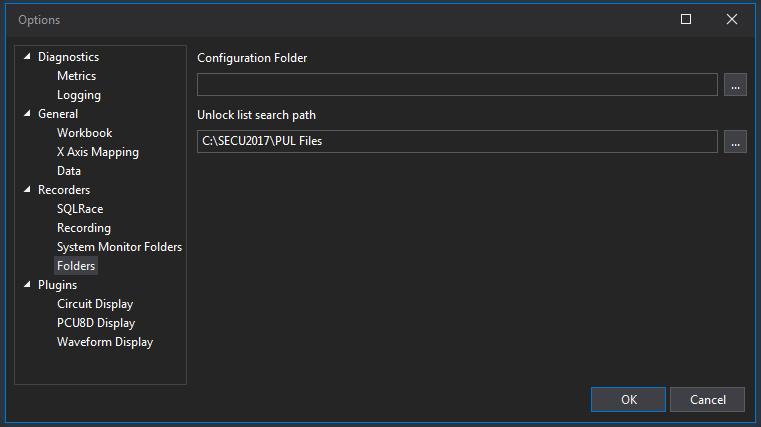Cancel the Options dialog
The image size is (761, 427).
click(x=708, y=399)
